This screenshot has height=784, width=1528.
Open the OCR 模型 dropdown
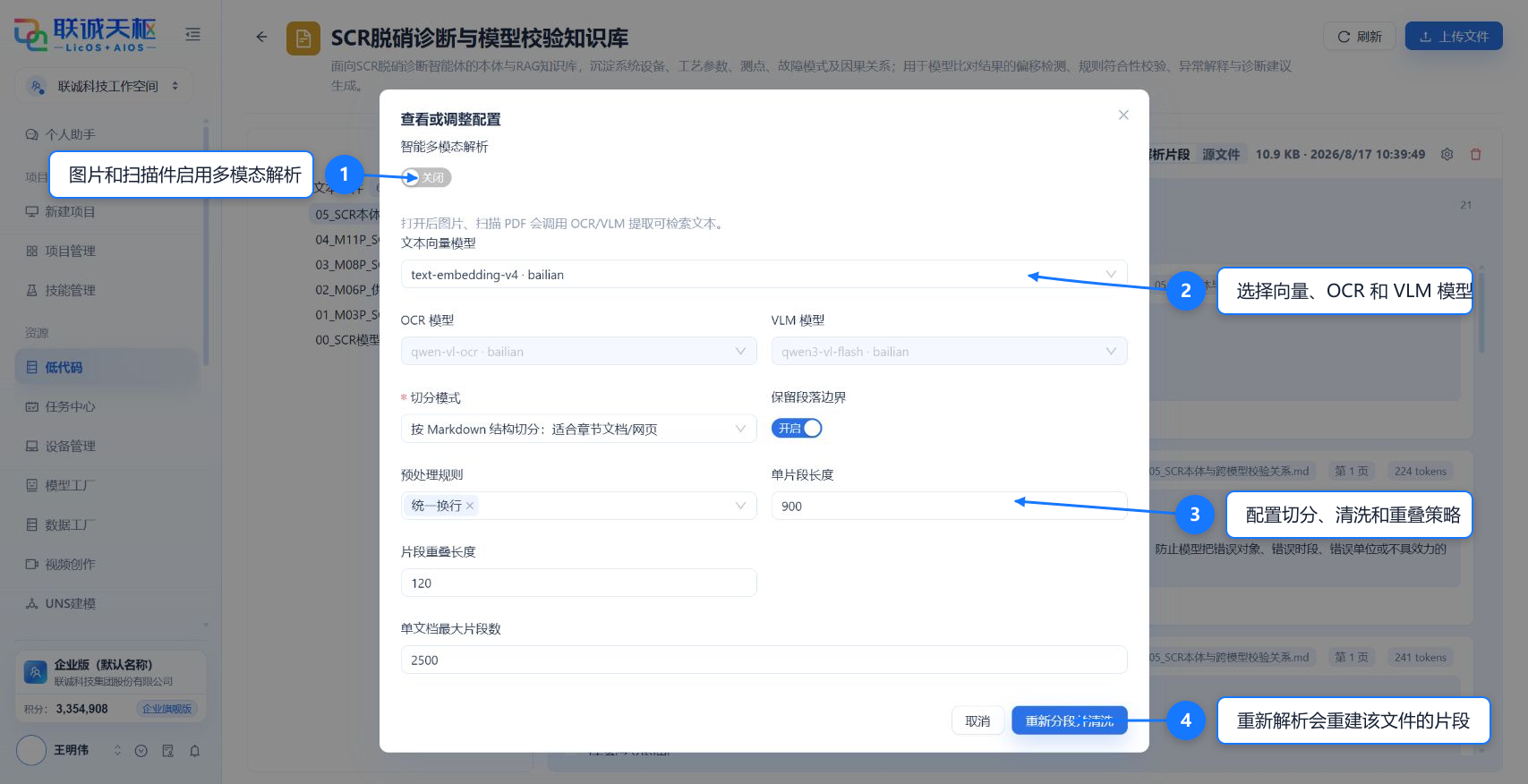pyautogui.click(x=578, y=351)
